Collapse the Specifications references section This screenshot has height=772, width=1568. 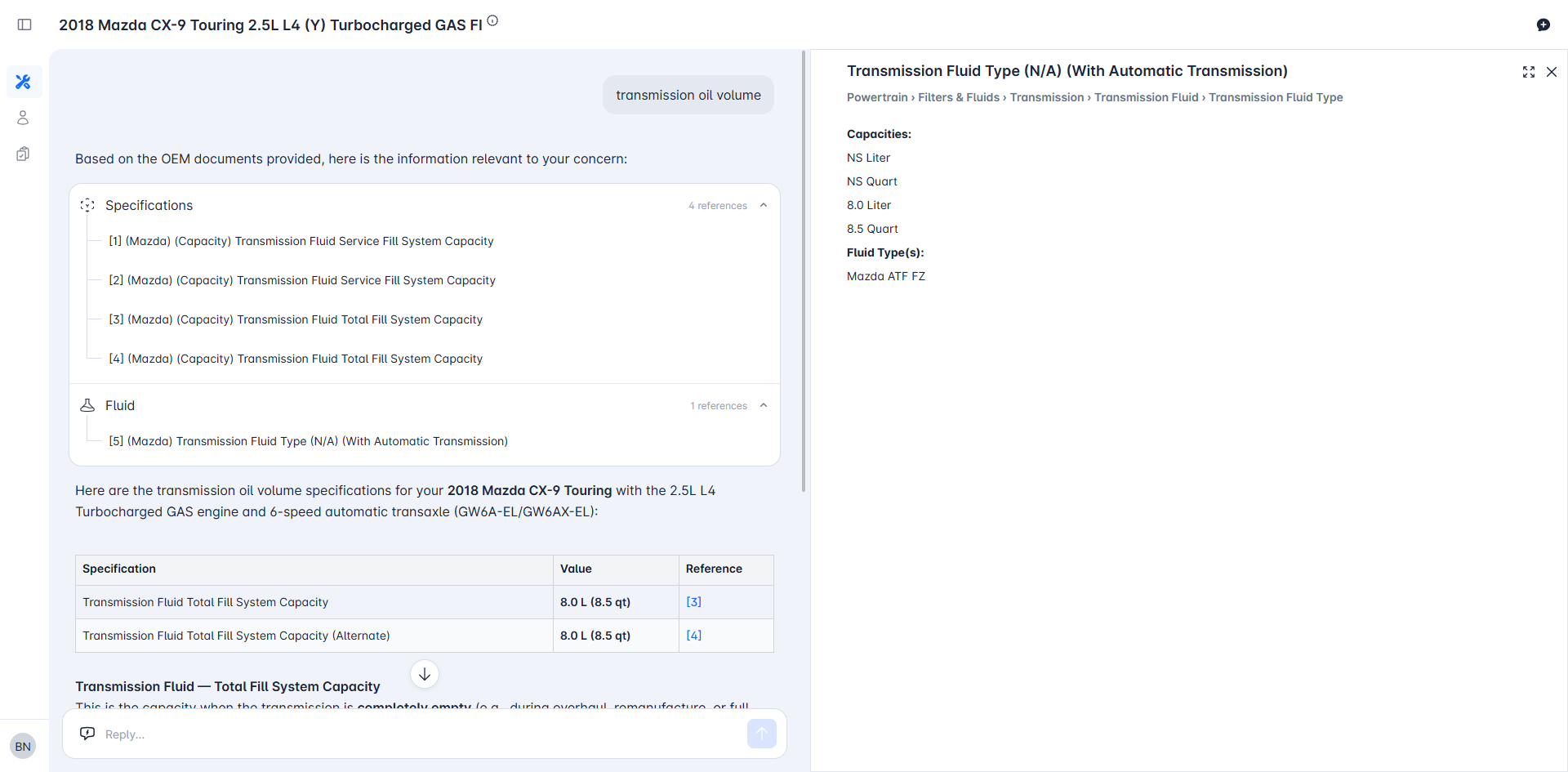click(x=764, y=205)
